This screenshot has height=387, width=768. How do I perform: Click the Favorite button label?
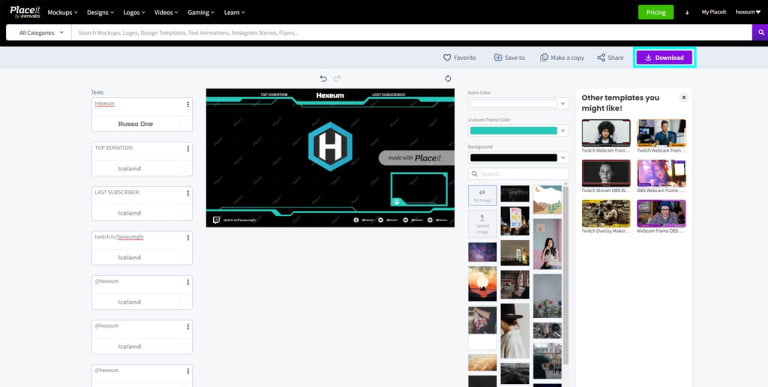tap(465, 58)
